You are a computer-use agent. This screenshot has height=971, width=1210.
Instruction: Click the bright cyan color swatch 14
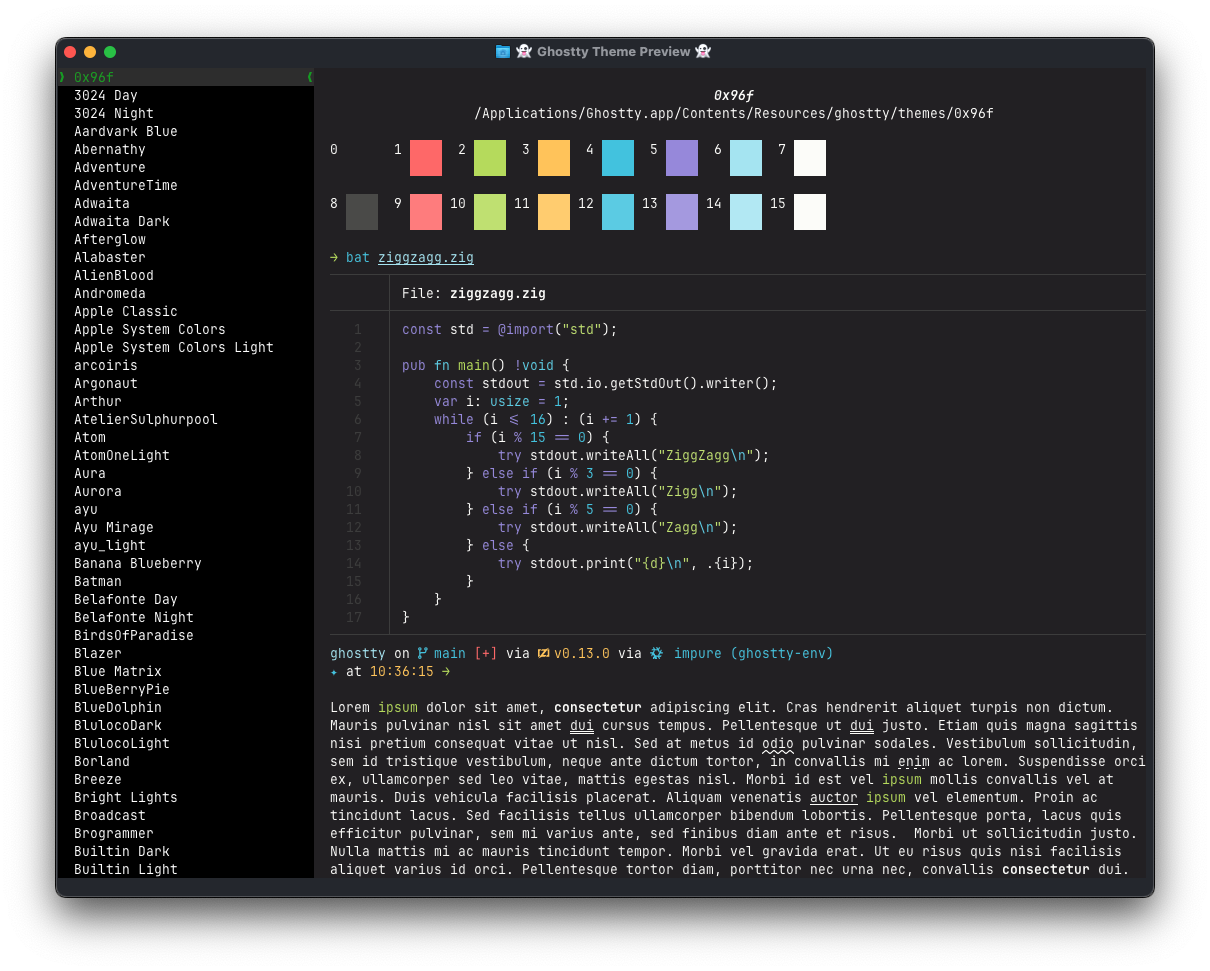pos(746,212)
